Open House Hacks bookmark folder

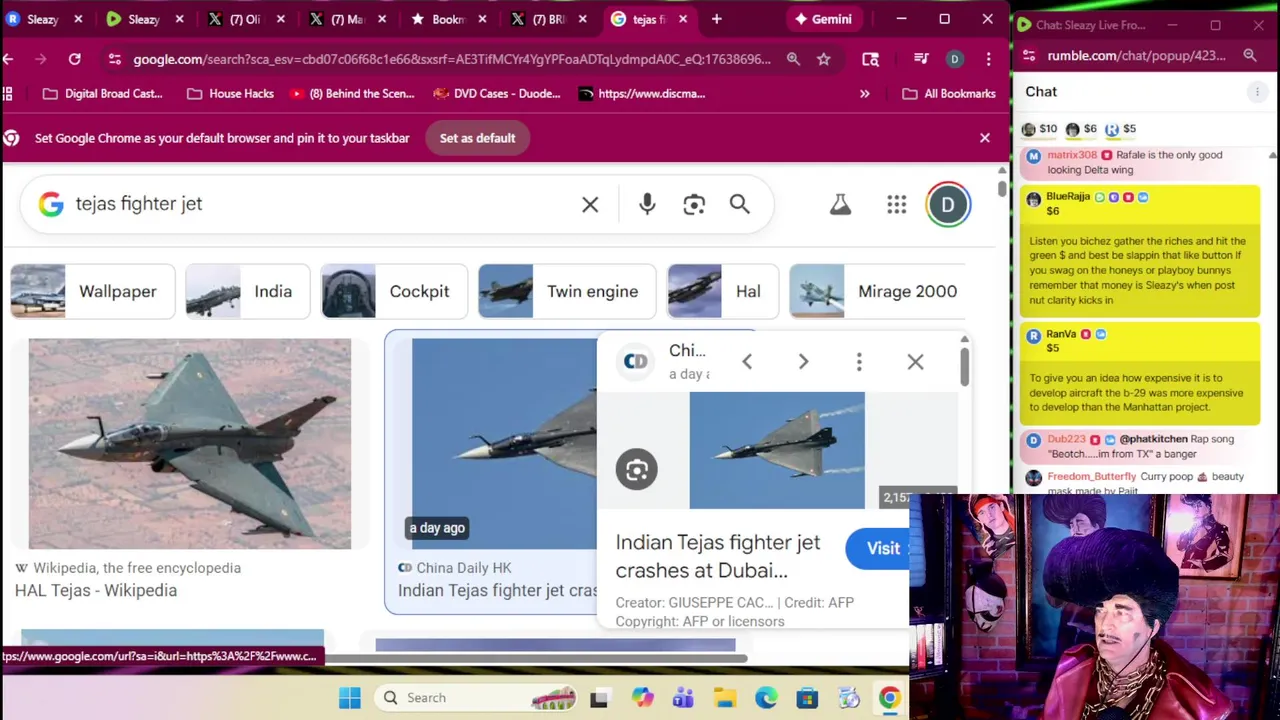point(231,93)
